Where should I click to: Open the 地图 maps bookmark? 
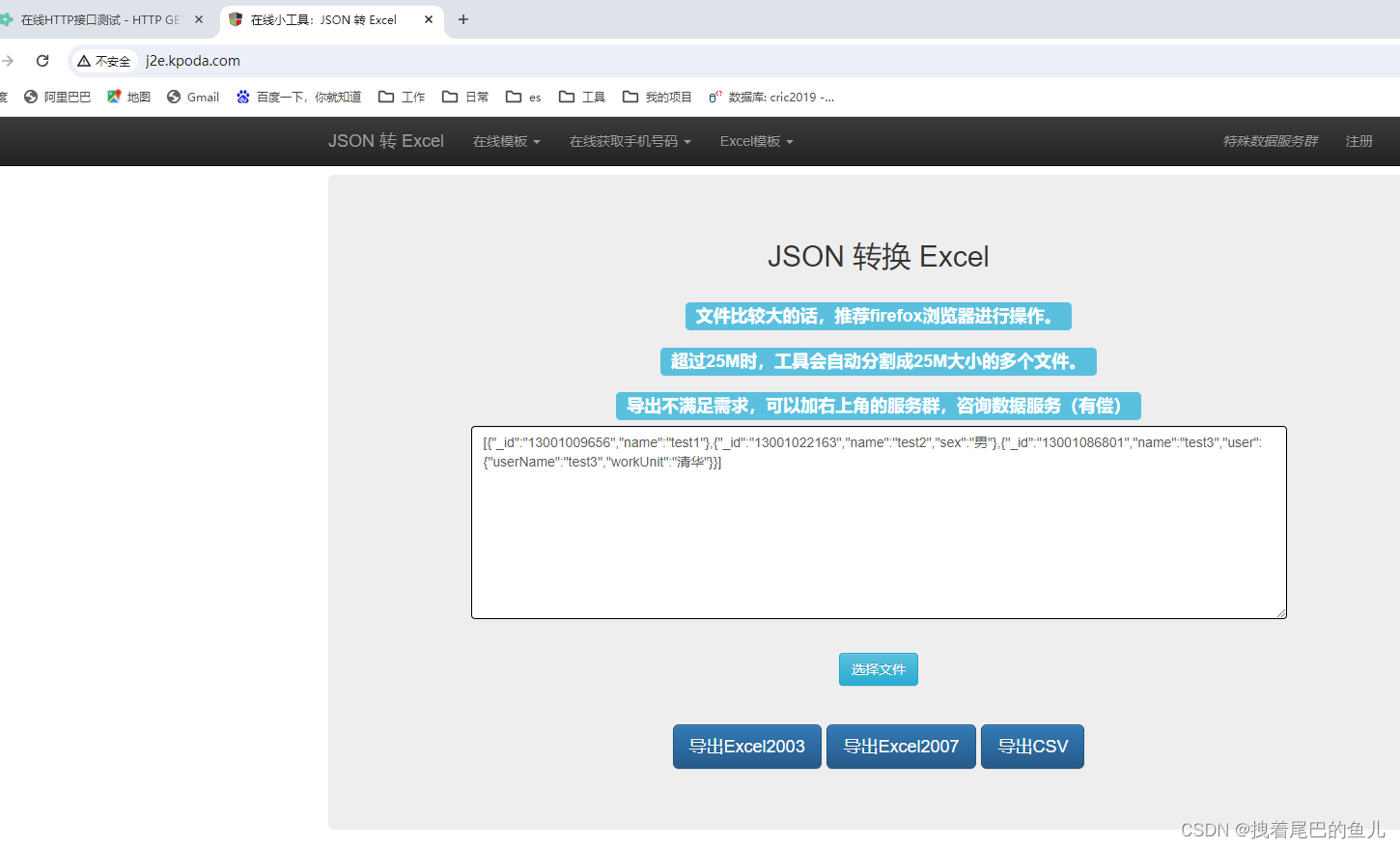[x=128, y=97]
